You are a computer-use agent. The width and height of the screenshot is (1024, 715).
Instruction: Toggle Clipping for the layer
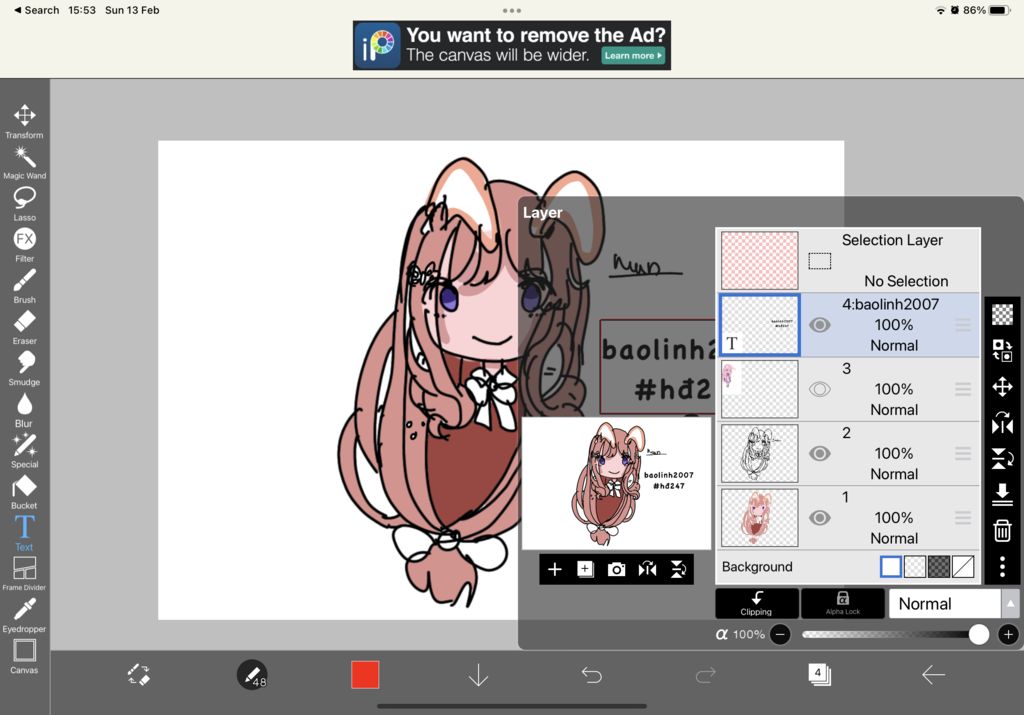click(x=756, y=603)
